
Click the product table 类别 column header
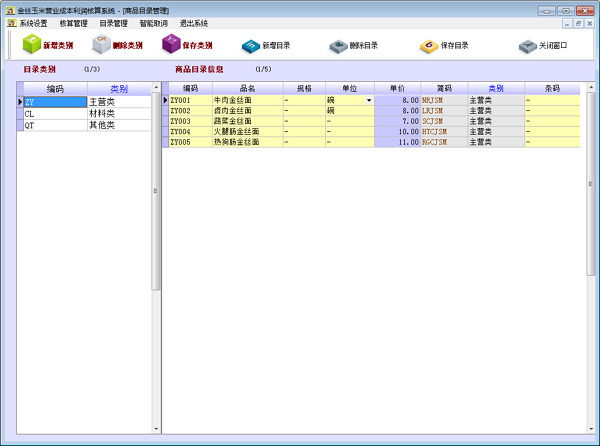pos(496,89)
